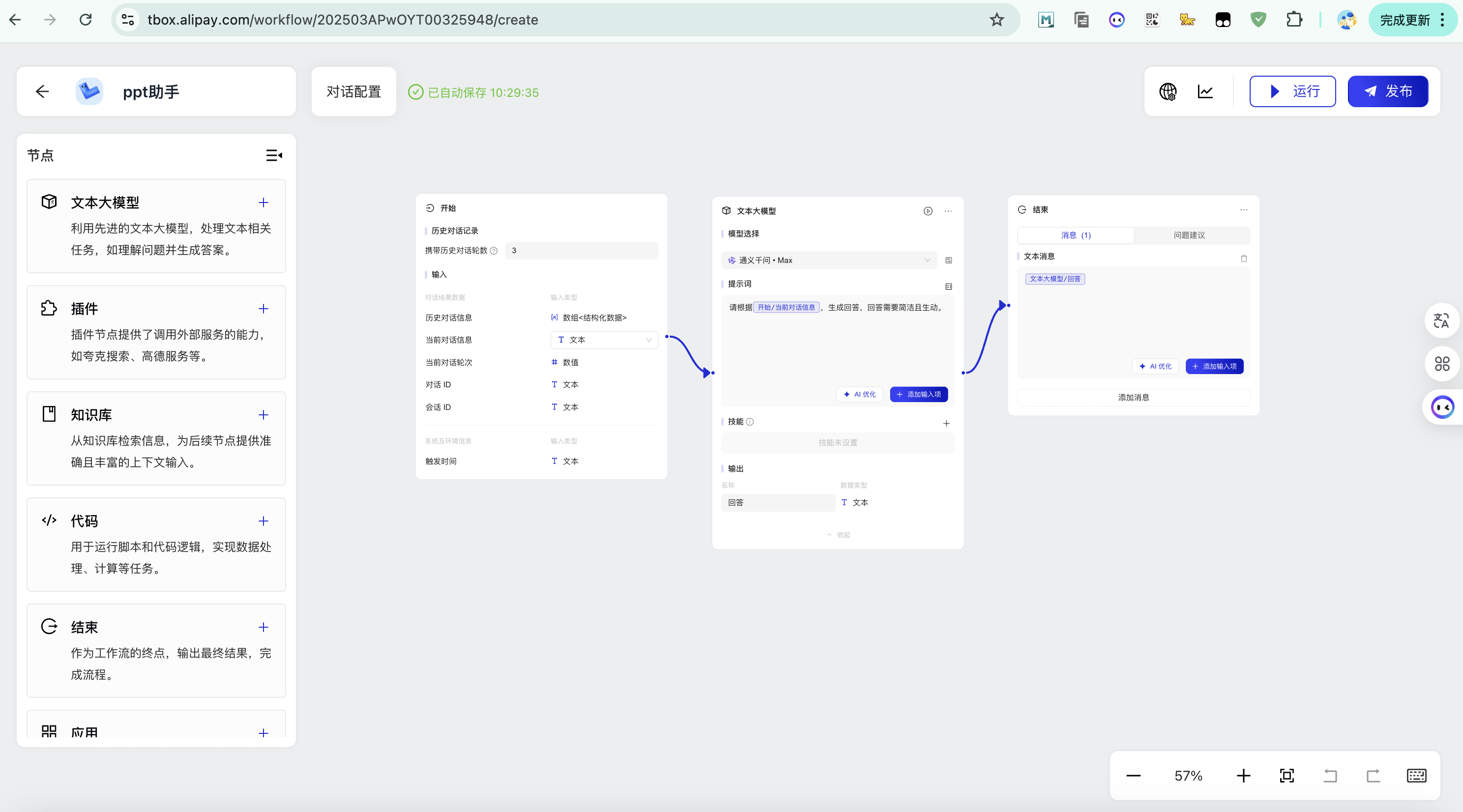Image resolution: width=1463 pixels, height=812 pixels.
Task: Click the globe settings icon in top toolbar
Action: click(x=1168, y=91)
